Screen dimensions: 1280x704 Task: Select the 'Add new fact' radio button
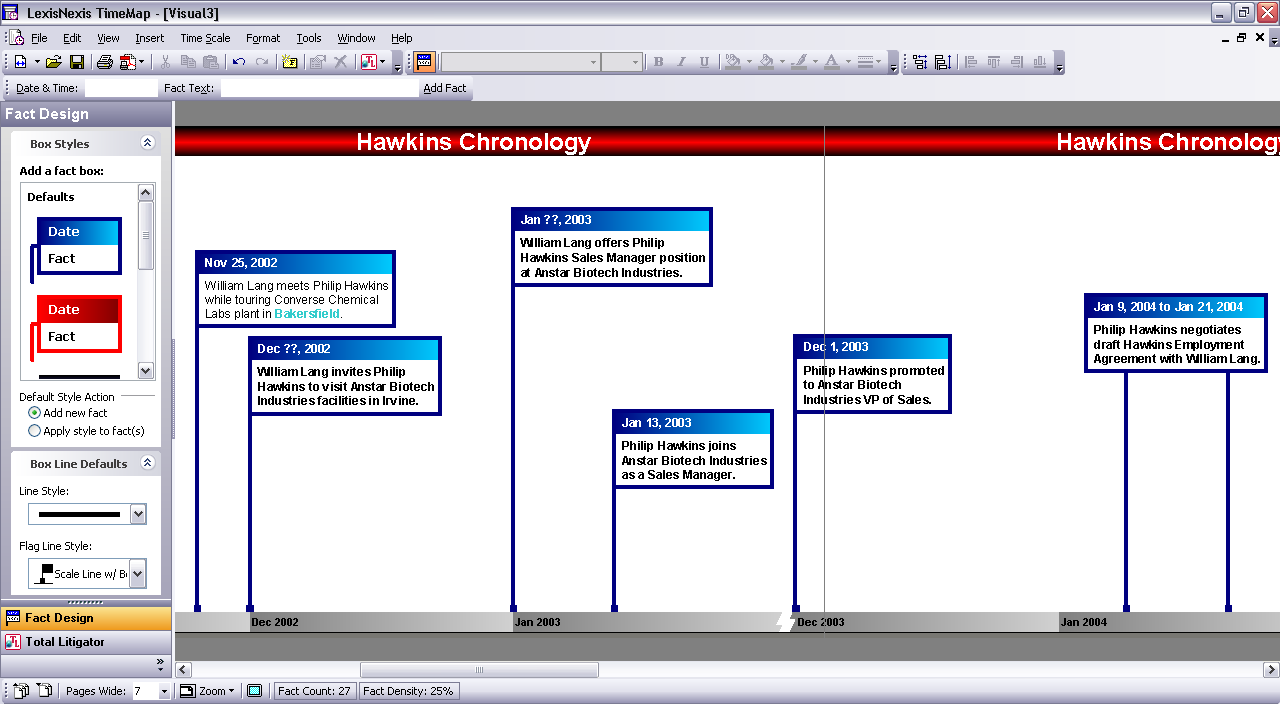[x=35, y=413]
